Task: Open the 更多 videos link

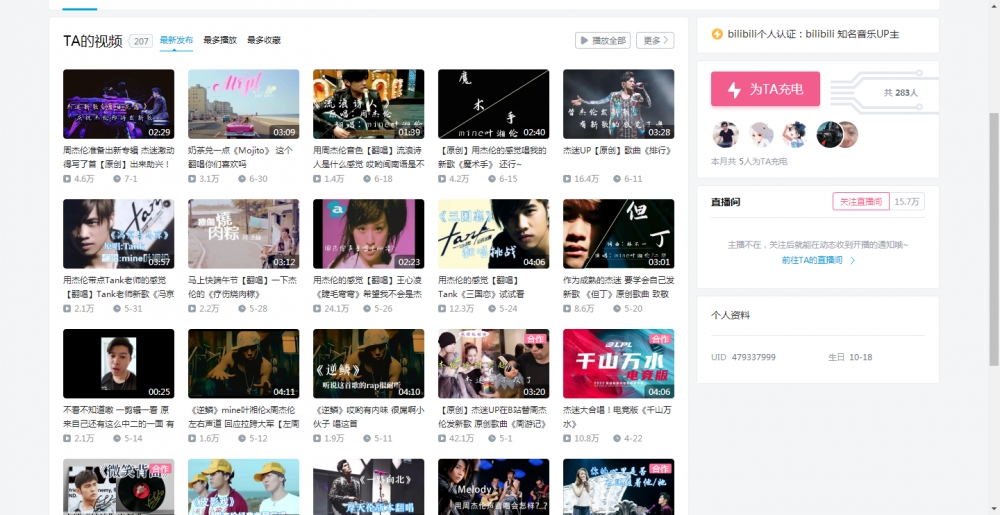Action: point(655,40)
